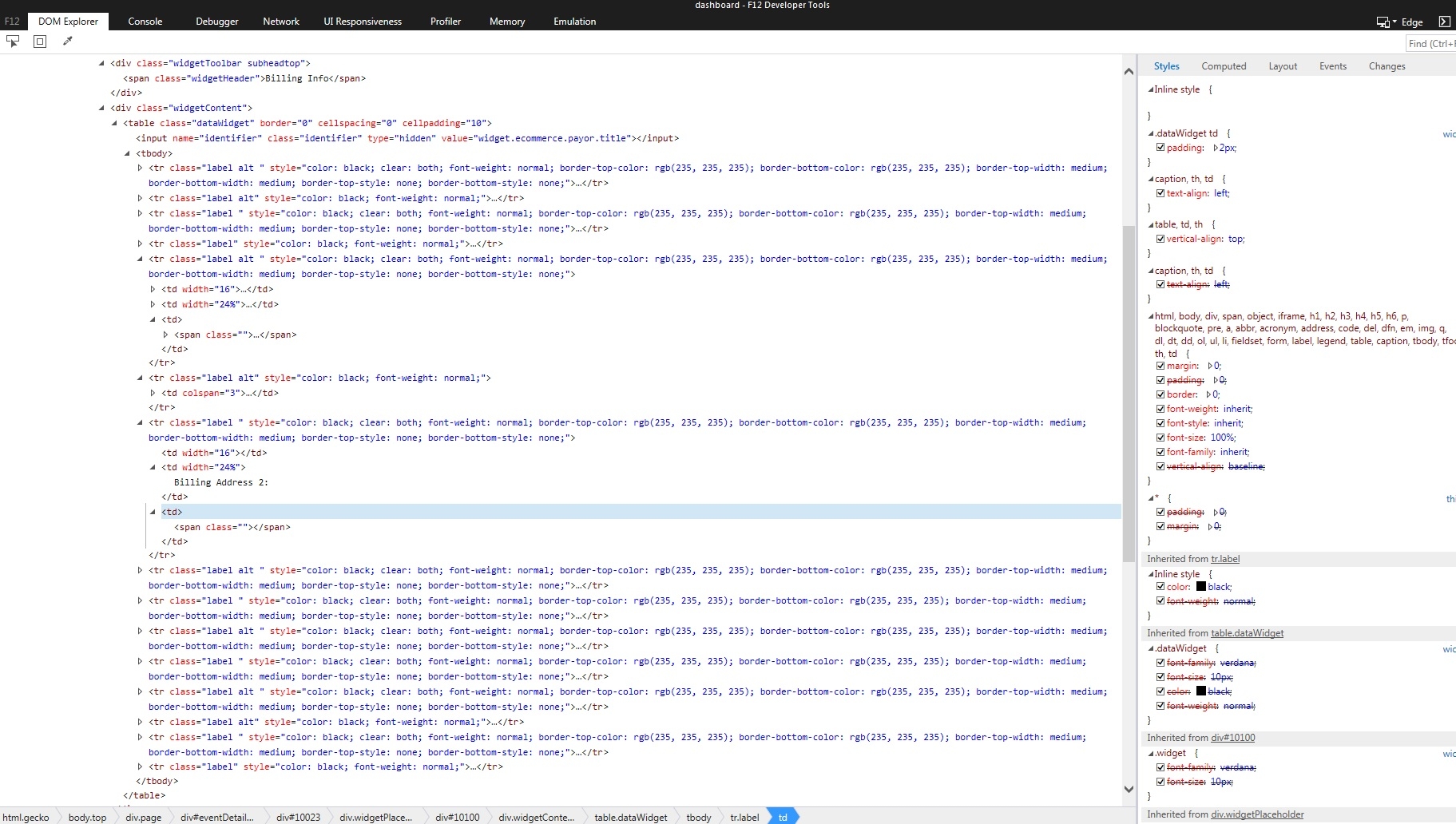Image resolution: width=1456 pixels, height=824 pixels.
Task: Select the 'Billing Address 2:' text node
Action: pyautogui.click(x=221, y=482)
